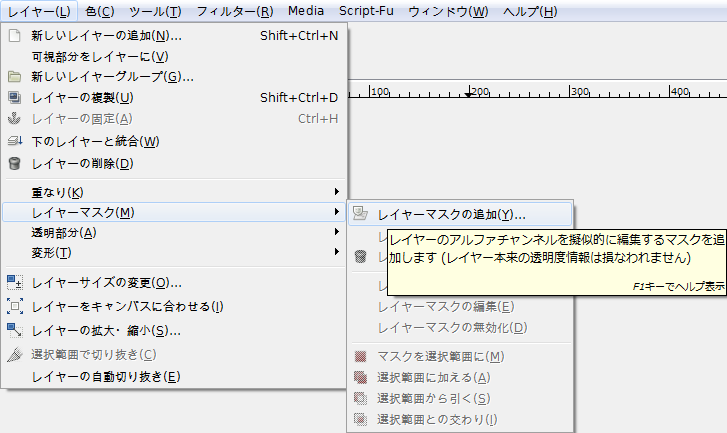This screenshot has width=727, height=433.
Task: Click the trash icon for レイヤーの削除
Action: 14,163
